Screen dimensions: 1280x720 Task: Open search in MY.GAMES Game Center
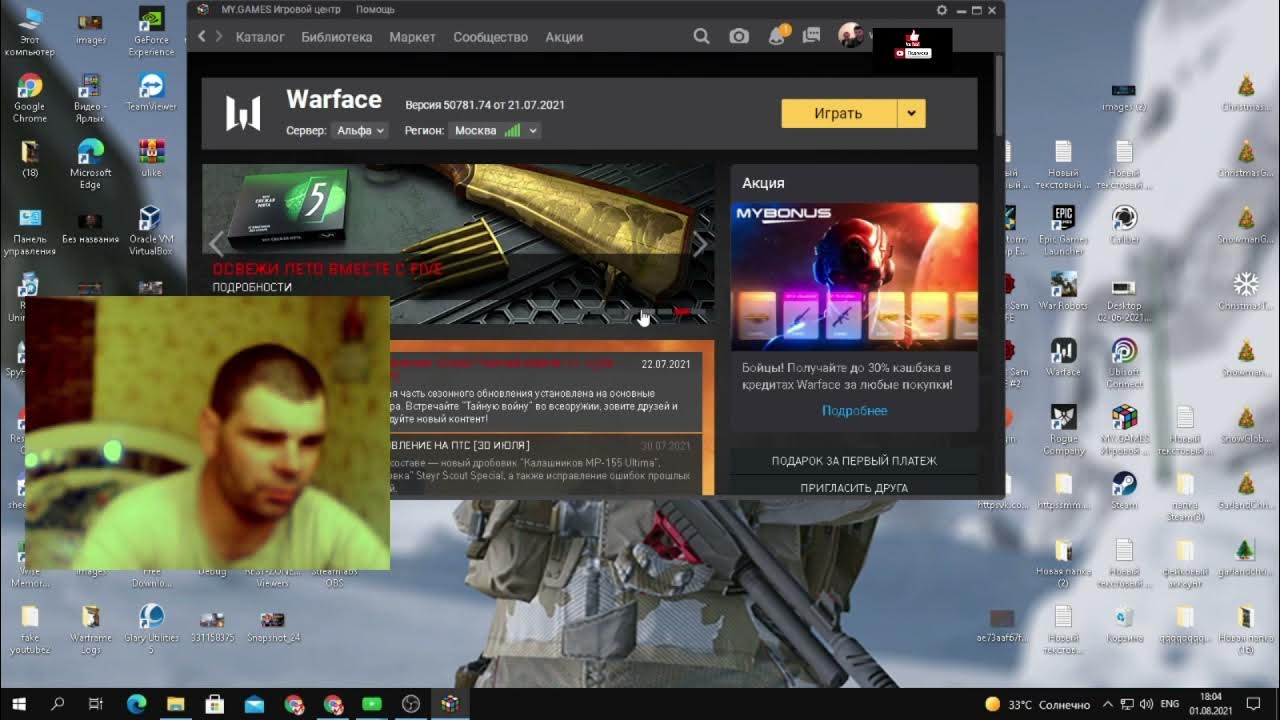click(x=701, y=36)
